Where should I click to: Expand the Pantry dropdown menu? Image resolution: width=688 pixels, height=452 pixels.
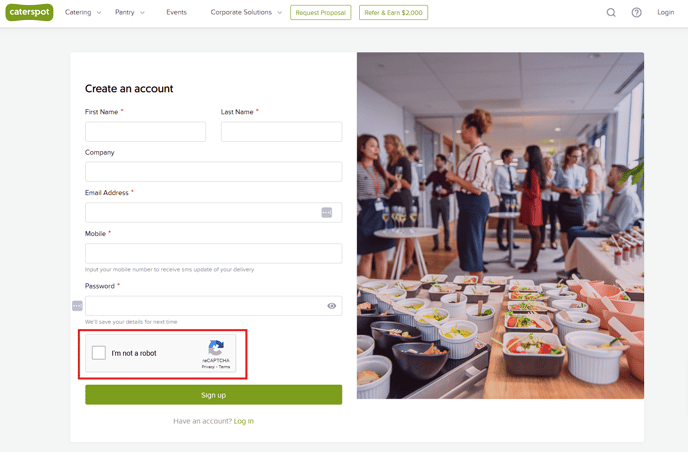pos(129,12)
